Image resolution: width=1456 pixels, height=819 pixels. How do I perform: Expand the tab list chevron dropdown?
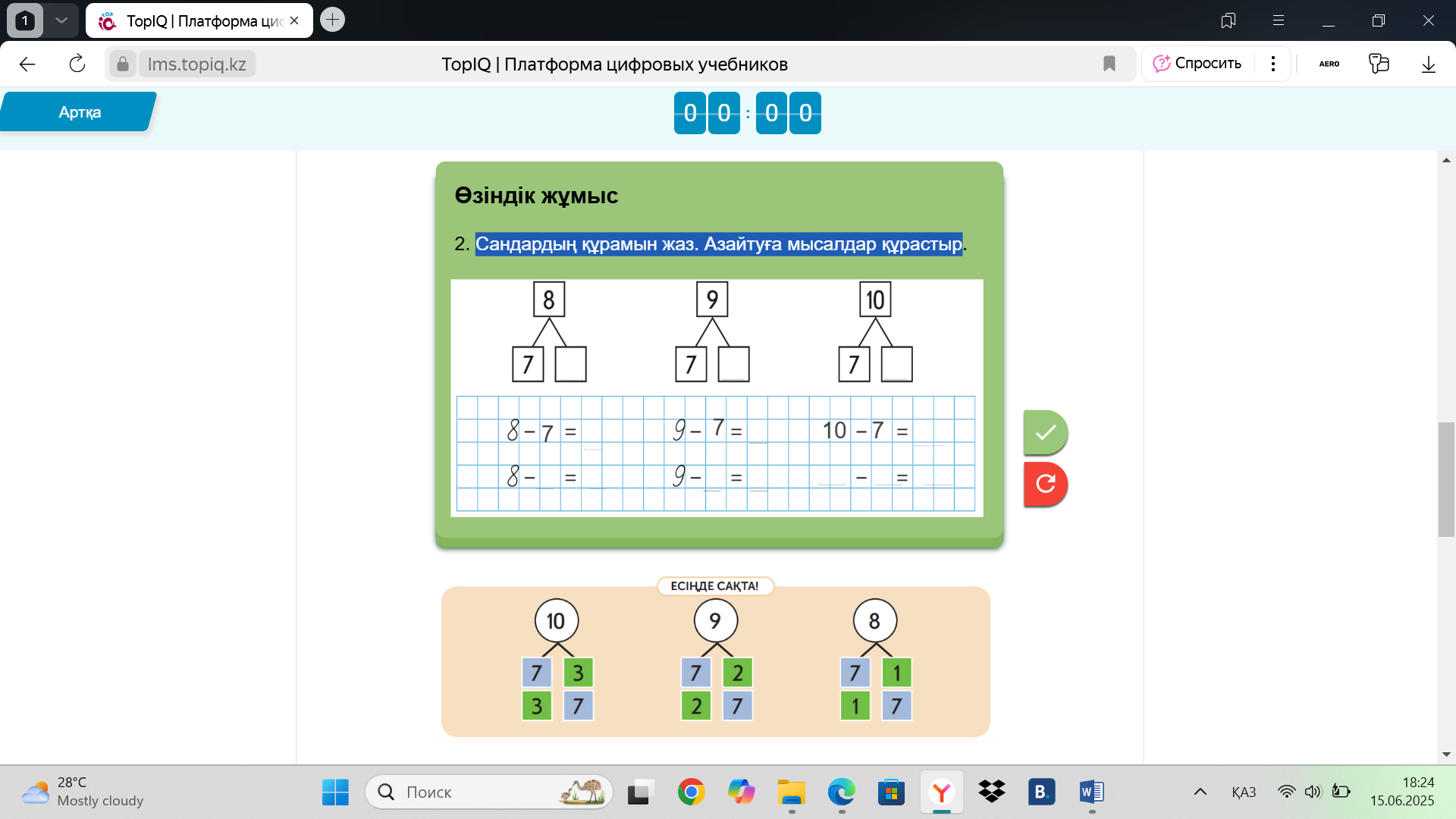[61, 20]
